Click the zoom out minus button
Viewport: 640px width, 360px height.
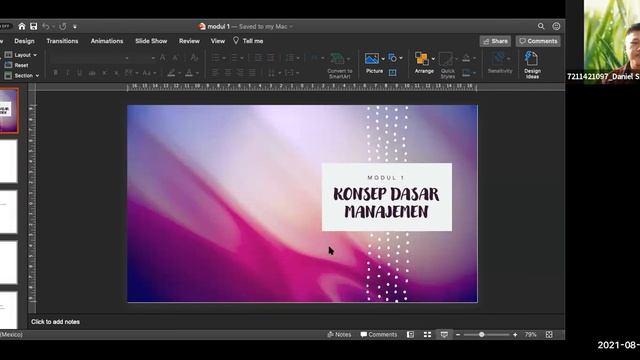[x=458, y=335]
